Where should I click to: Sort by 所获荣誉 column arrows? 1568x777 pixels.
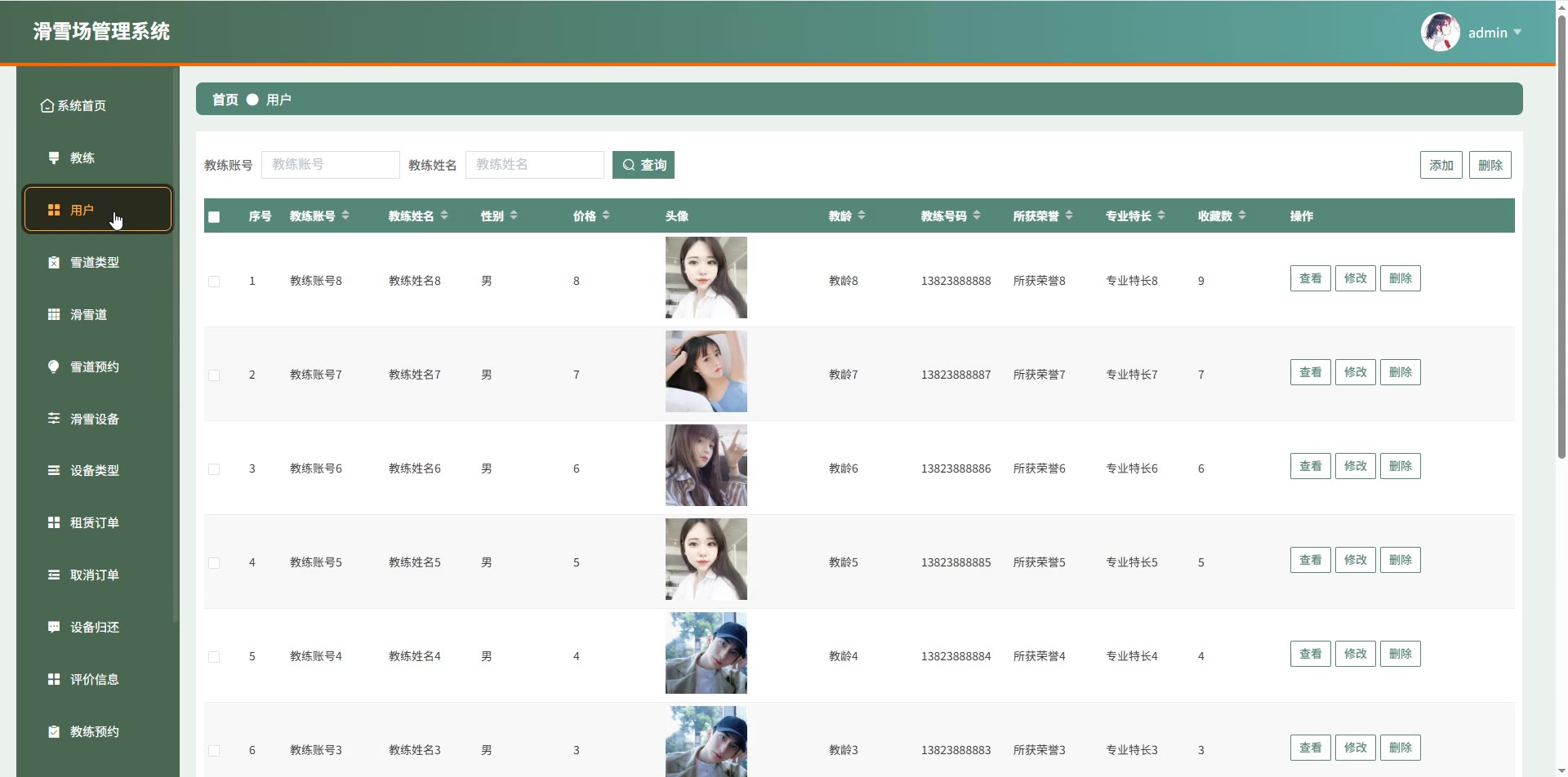1069,215
